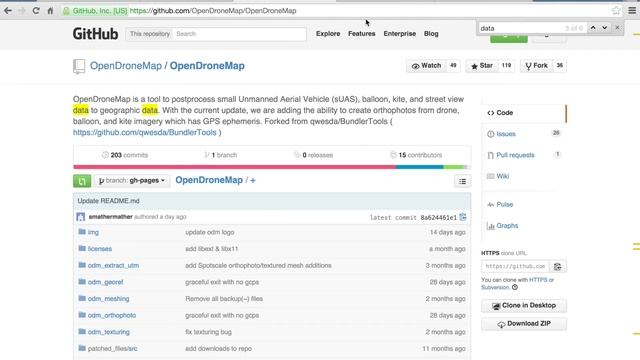Screen dimensions: 640x360
Task: Click the latest commit hash 8a624461e1
Action: point(439,218)
